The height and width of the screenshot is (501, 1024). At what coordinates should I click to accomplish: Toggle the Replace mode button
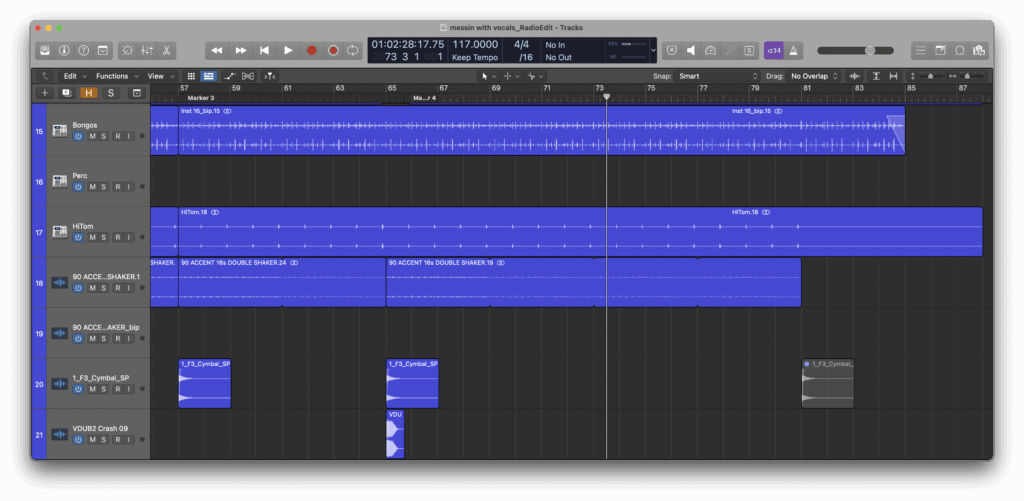tap(672, 50)
